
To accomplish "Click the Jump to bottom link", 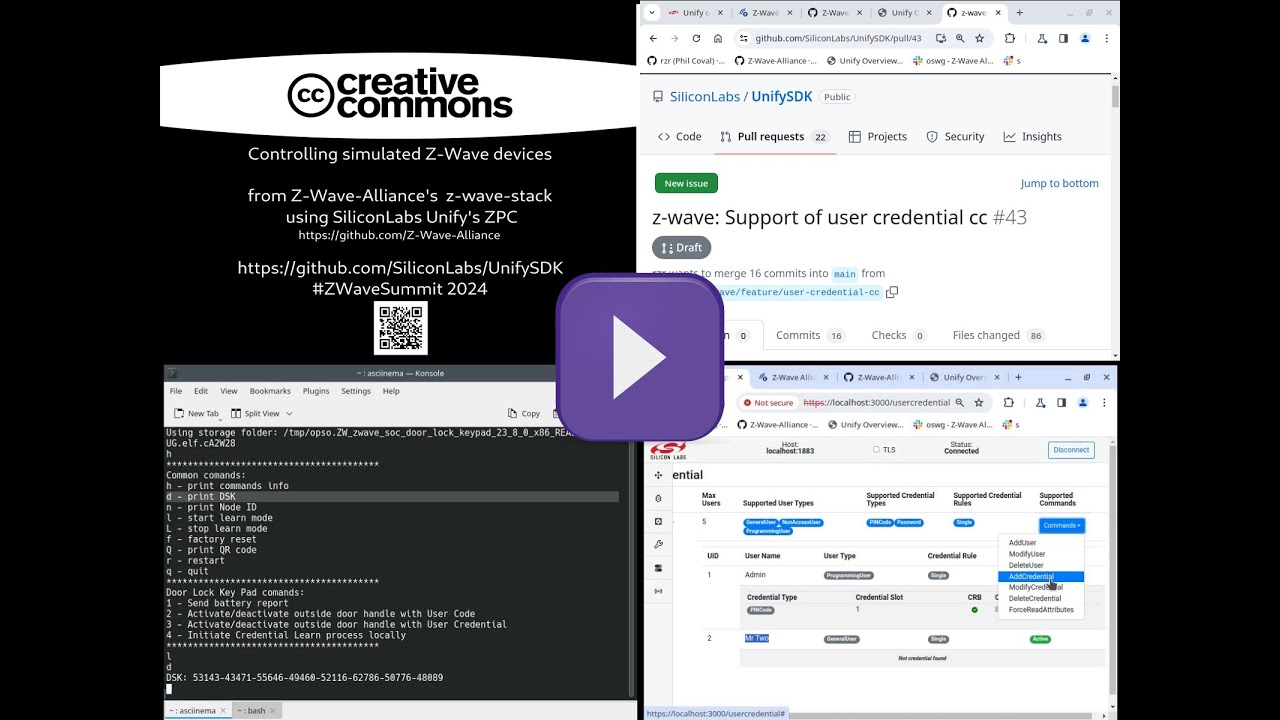I will click(x=1059, y=183).
